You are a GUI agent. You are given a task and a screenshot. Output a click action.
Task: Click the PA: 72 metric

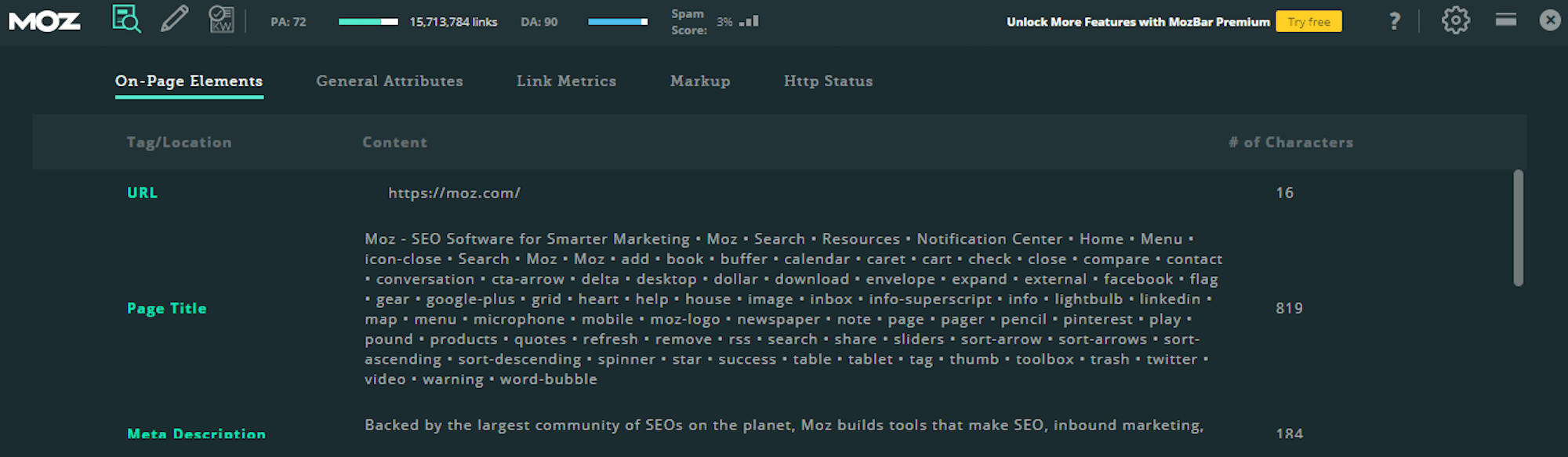[289, 22]
